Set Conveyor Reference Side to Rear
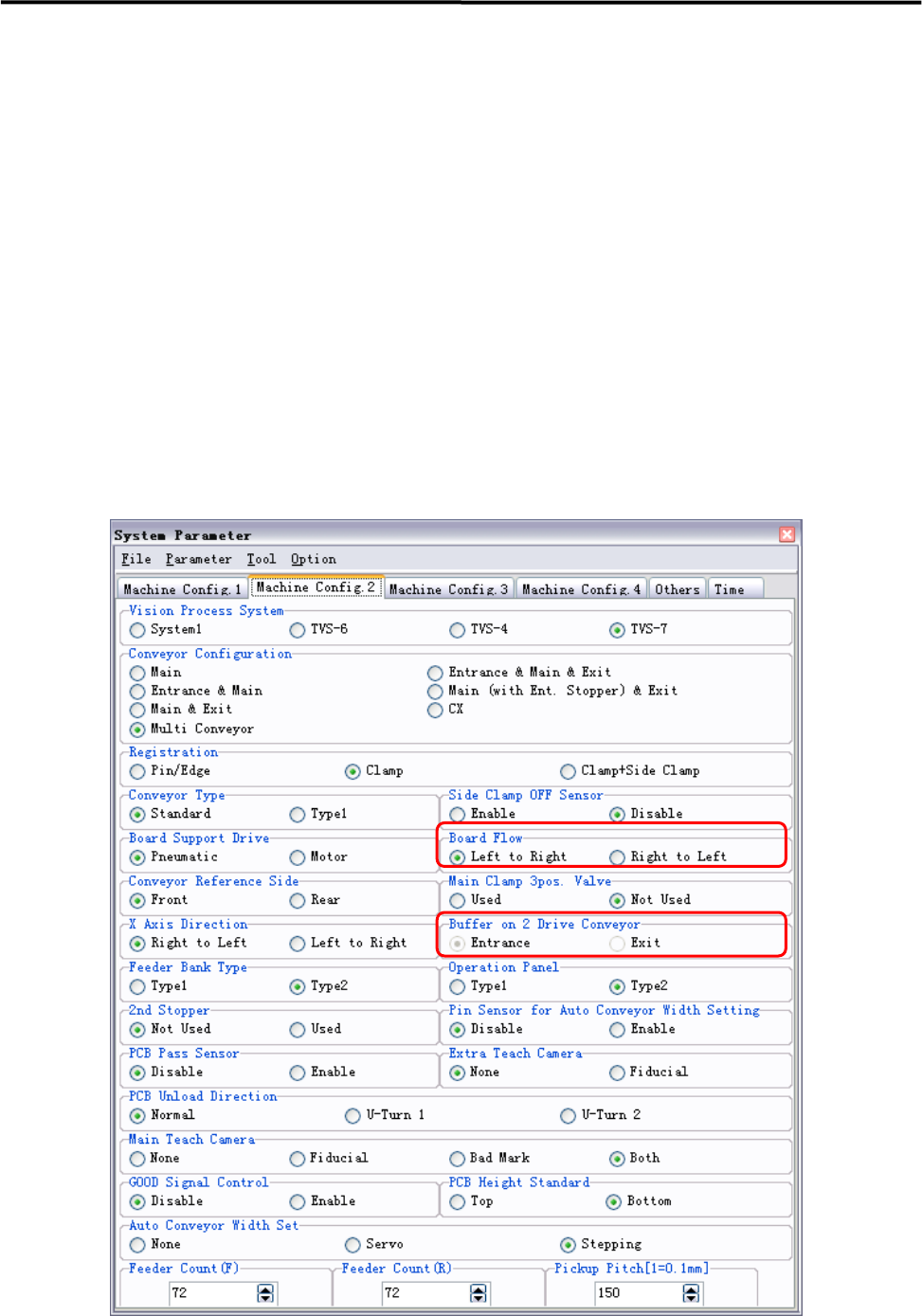Image resolution: width=922 pixels, height=1316 pixels. tap(298, 900)
